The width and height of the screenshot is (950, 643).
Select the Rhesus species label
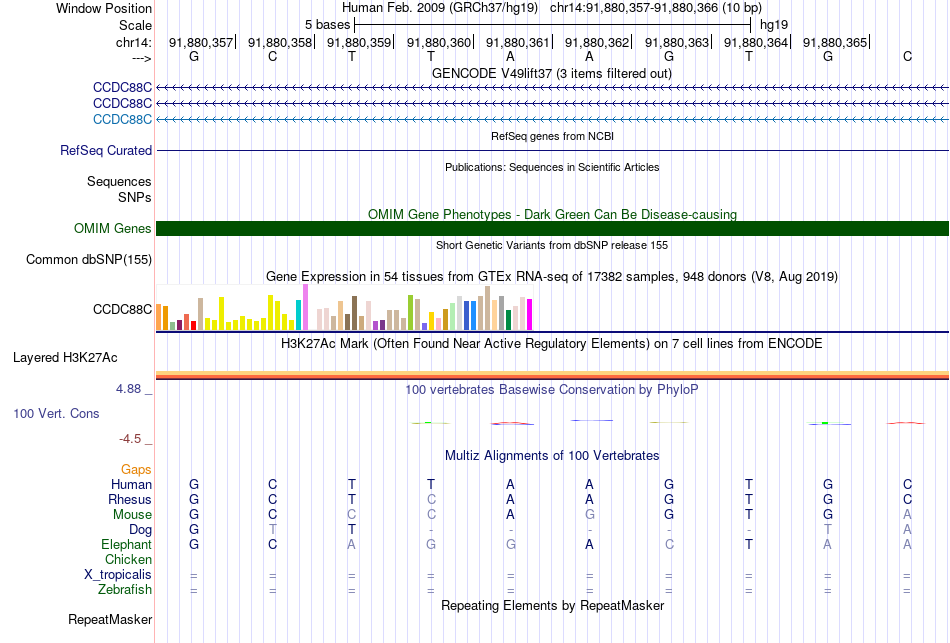tap(129, 499)
